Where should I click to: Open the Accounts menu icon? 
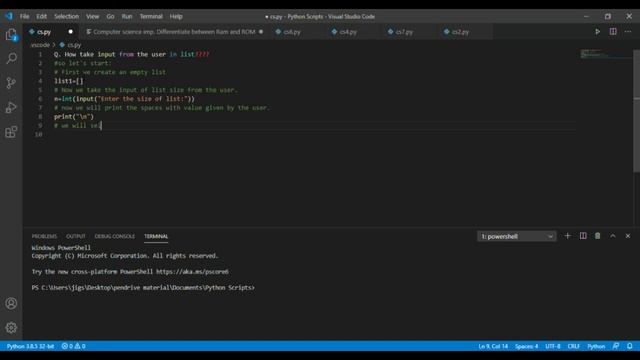[11, 303]
